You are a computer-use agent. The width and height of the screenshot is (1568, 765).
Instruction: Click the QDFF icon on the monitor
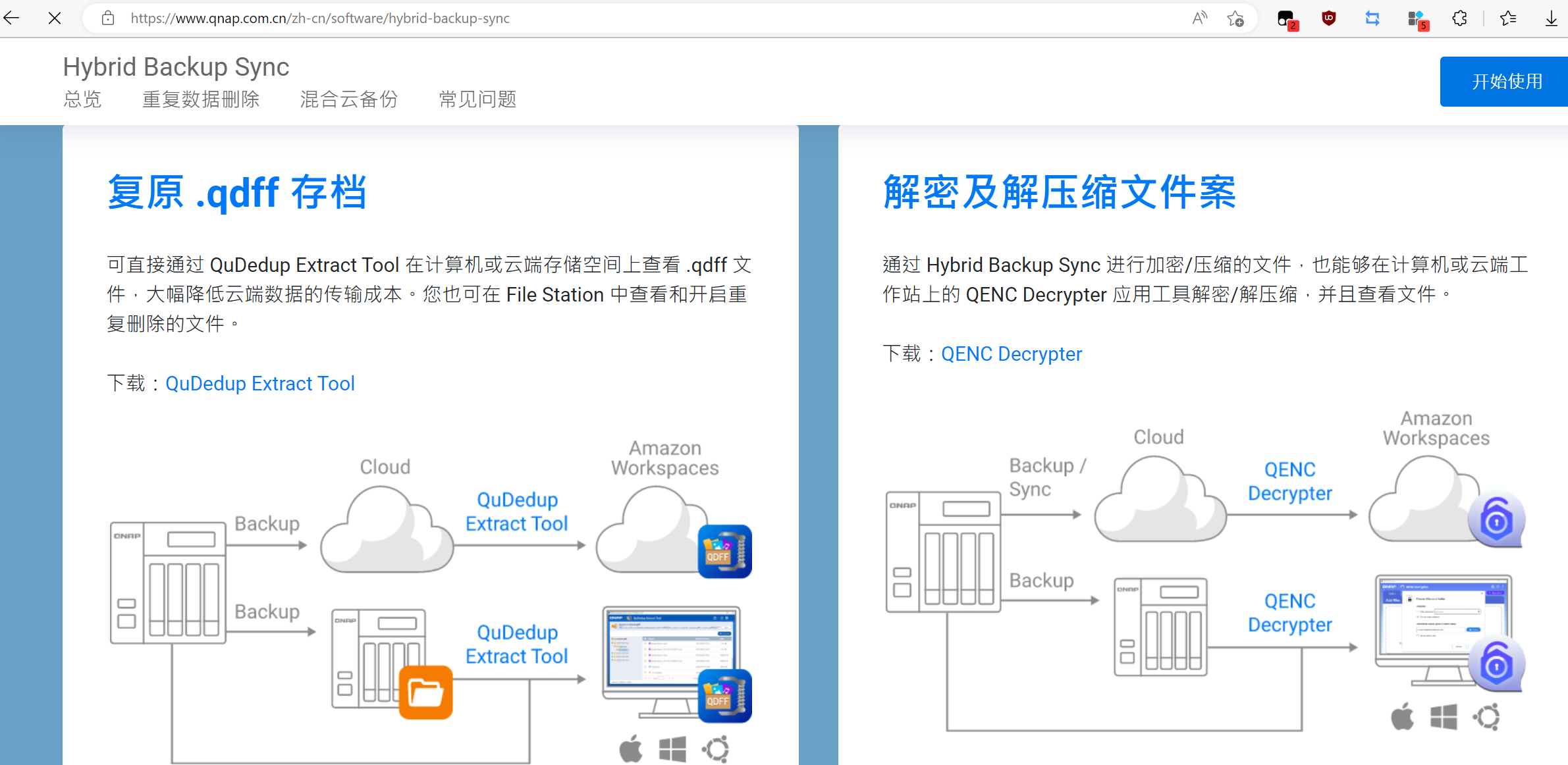point(725,696)
